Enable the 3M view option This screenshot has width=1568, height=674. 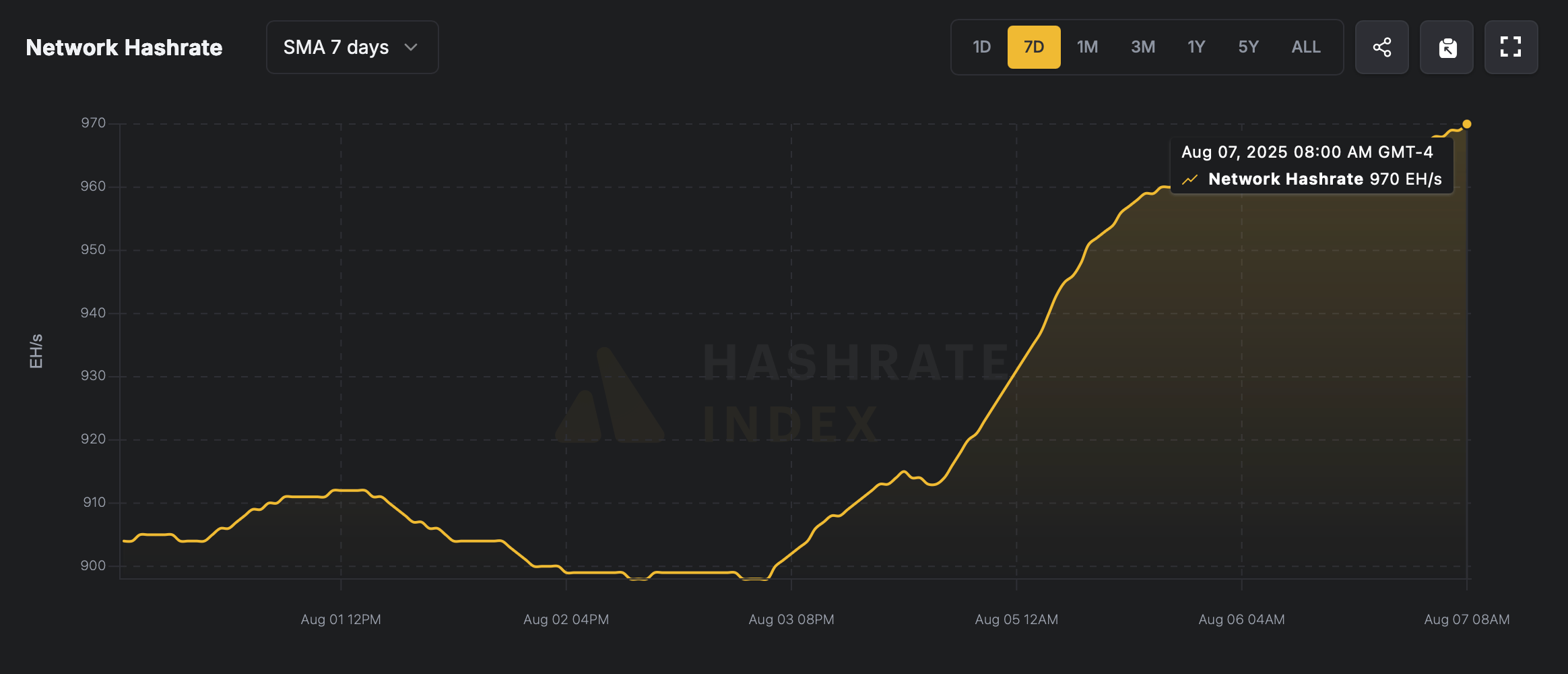[1142, 47]
